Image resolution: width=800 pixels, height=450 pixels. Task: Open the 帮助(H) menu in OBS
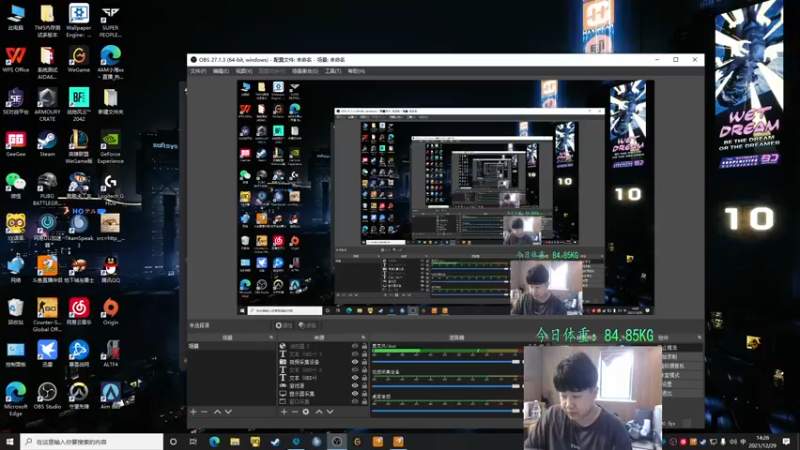click(356, 71)
